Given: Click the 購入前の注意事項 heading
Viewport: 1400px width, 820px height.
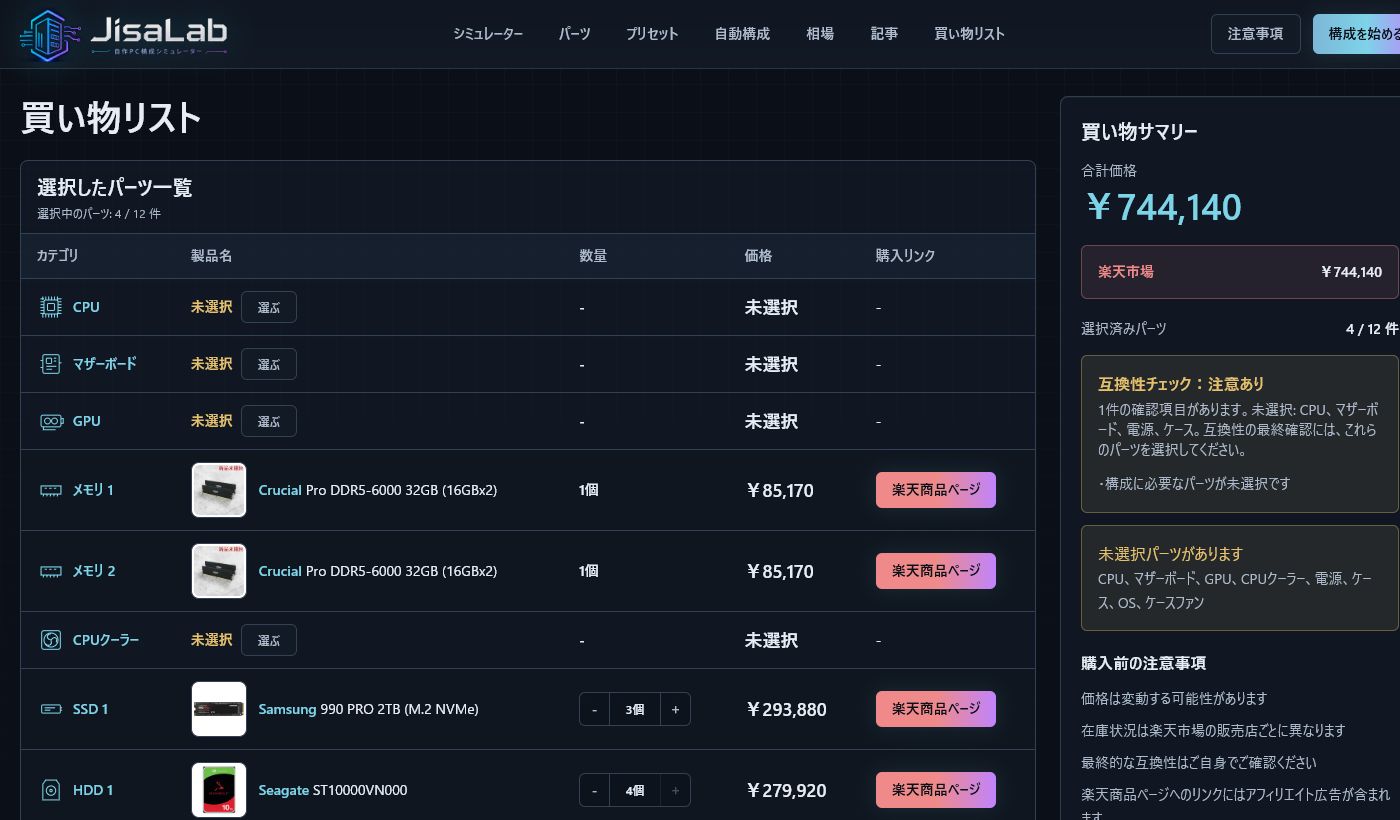Looking at the screenshot, I should [x=1143, y=663].
